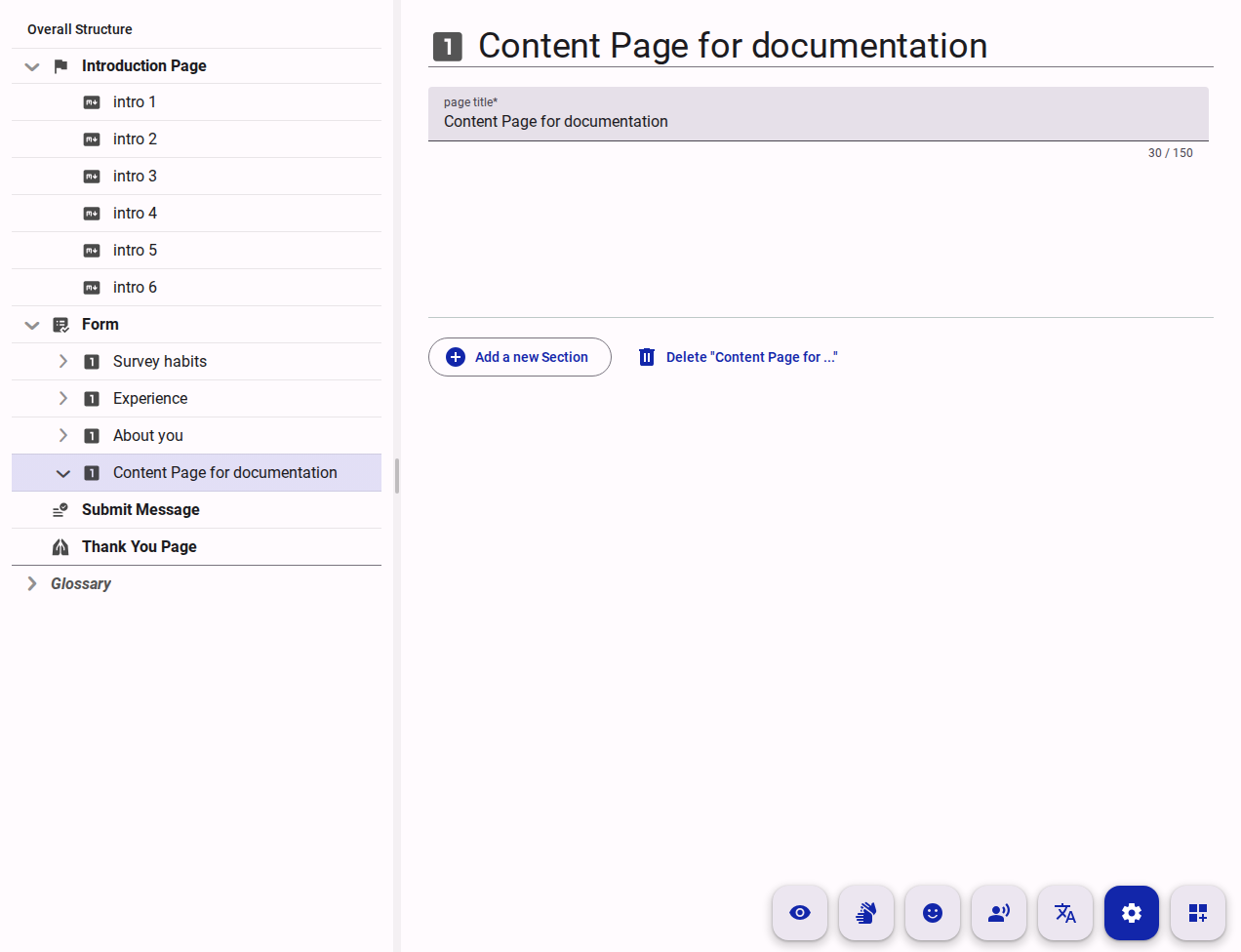Open the voice-over speaker button

pos(999,913)
